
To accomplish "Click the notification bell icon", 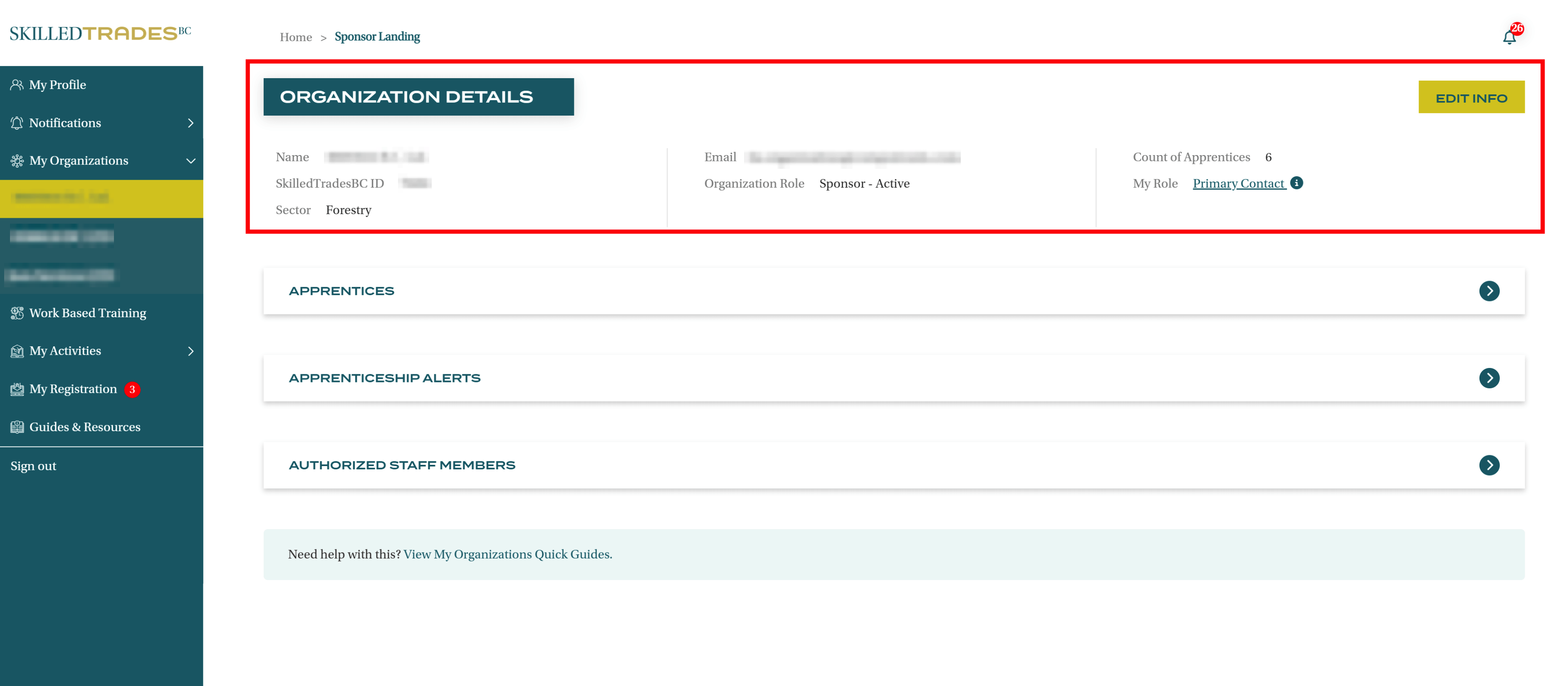I will [1509, 37].
